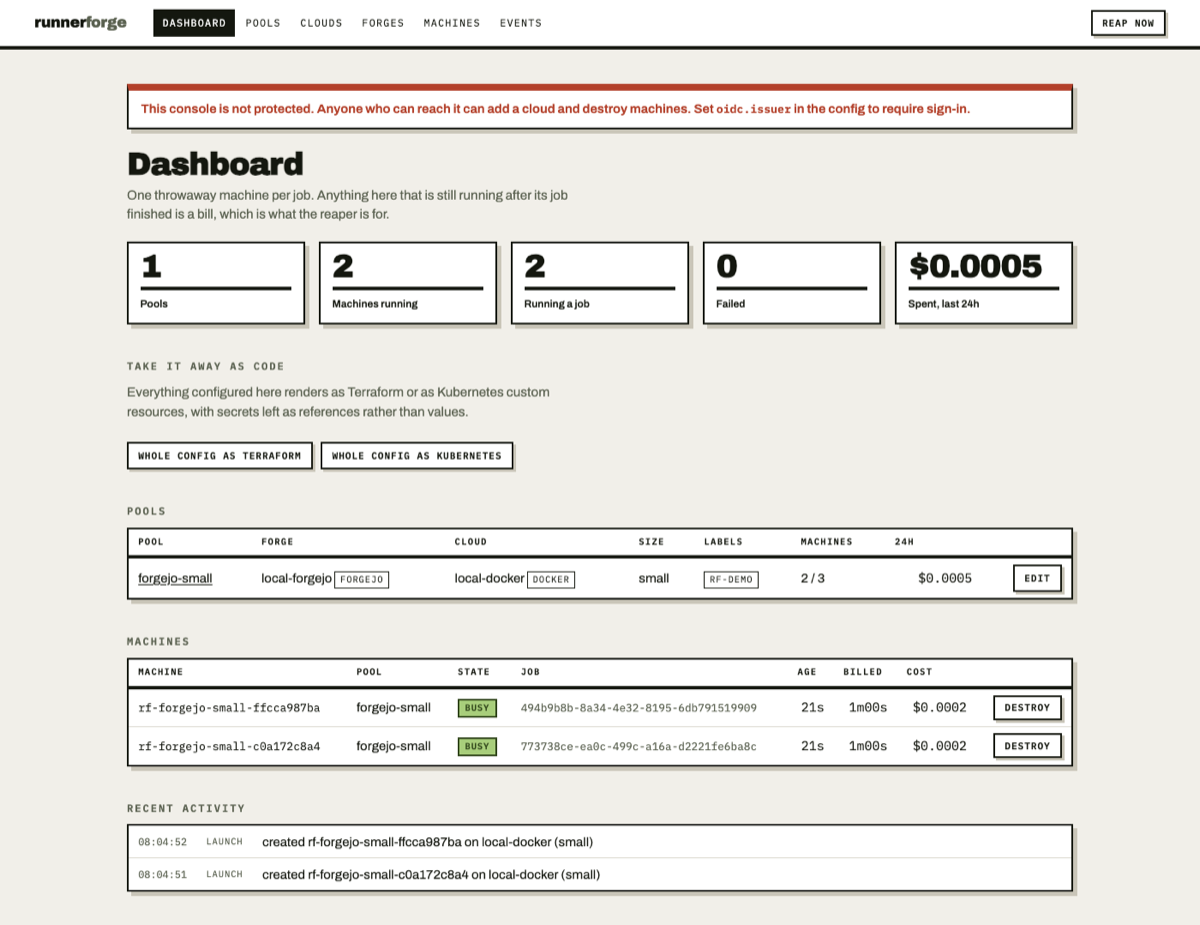Click the BUSY state of c0a172c8a4 machine

tap(477, 746)
